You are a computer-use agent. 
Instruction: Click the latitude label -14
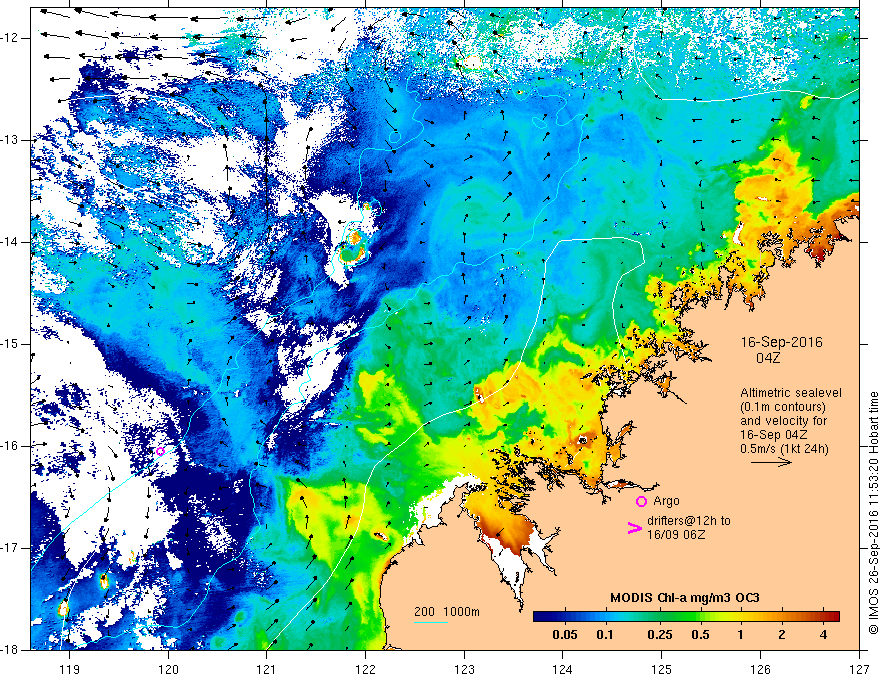coord(10,242)
